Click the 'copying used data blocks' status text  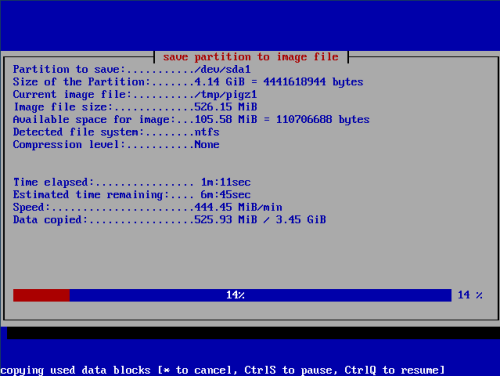tap(75, 370)
